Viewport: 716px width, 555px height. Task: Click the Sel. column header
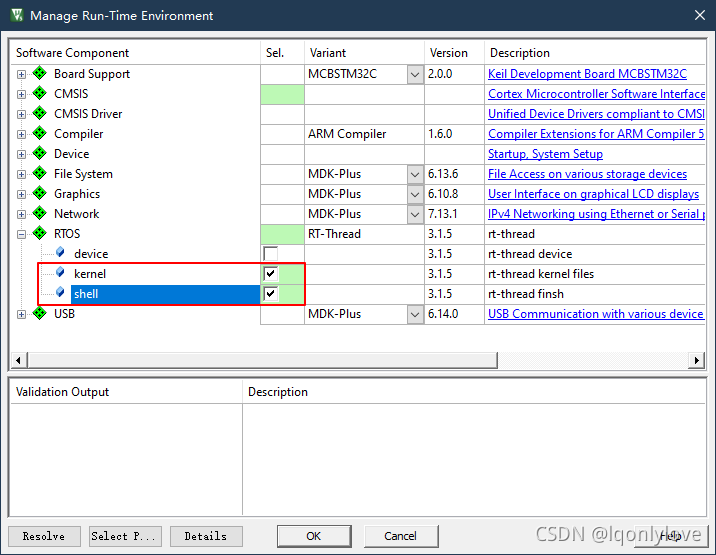[282, 53]
